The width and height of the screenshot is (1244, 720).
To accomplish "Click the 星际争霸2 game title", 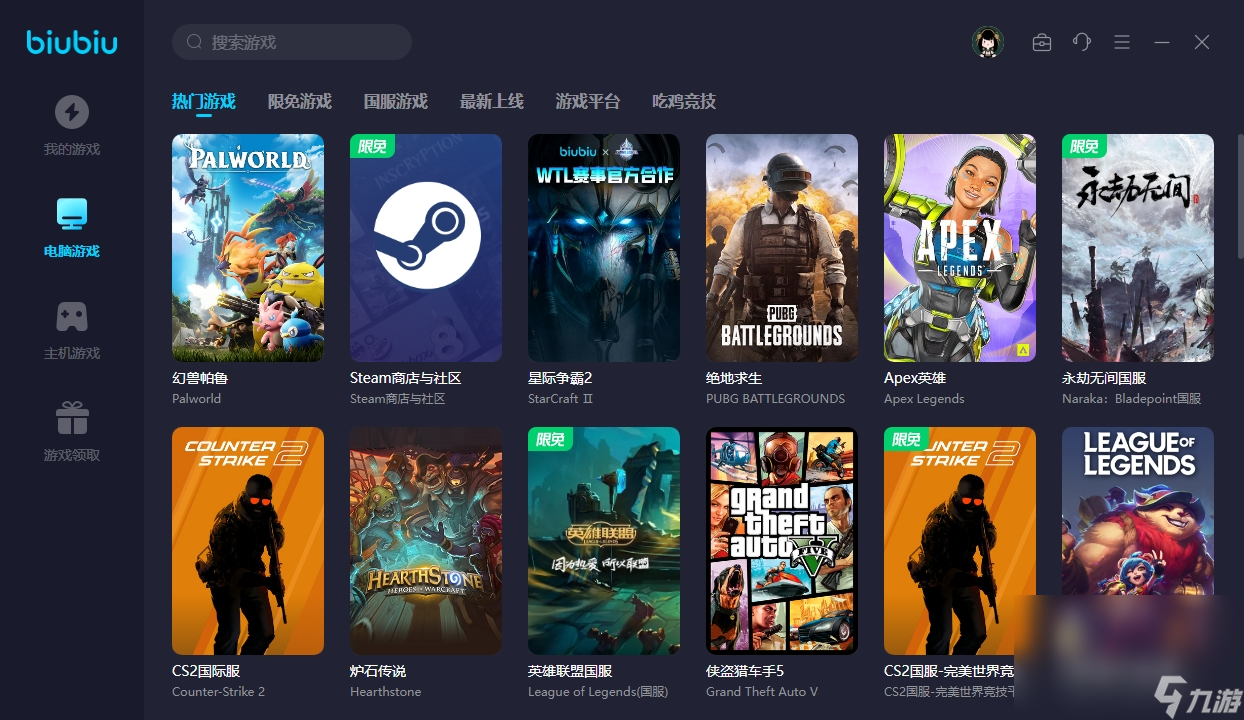I will coord(560,378).
